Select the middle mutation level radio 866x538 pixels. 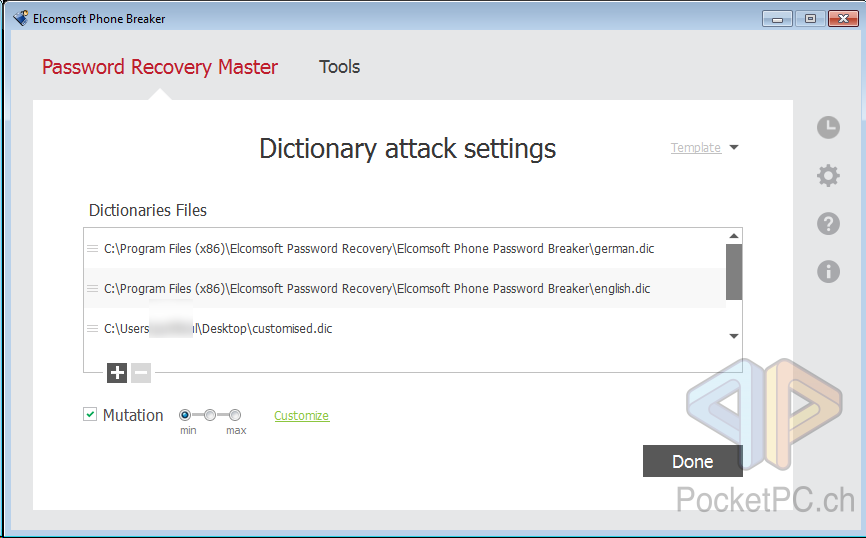point(210,415)
